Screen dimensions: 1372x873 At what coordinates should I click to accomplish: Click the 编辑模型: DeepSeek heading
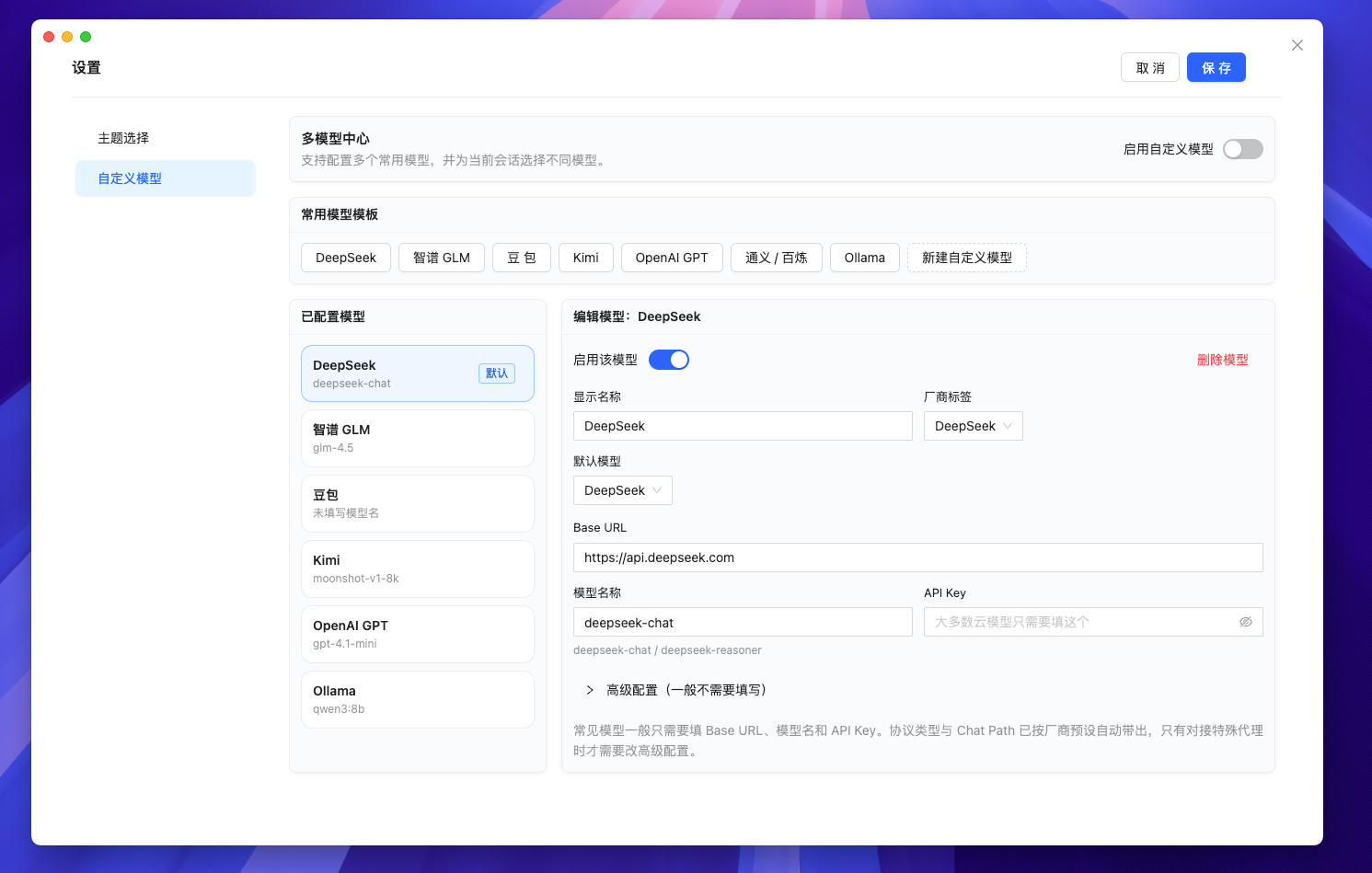pyautogui.click(x=637, y=316)
